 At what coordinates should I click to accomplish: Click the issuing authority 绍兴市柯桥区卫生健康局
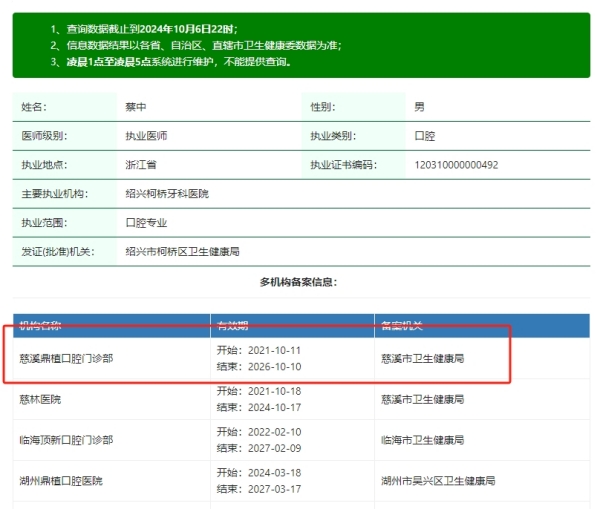182,252
